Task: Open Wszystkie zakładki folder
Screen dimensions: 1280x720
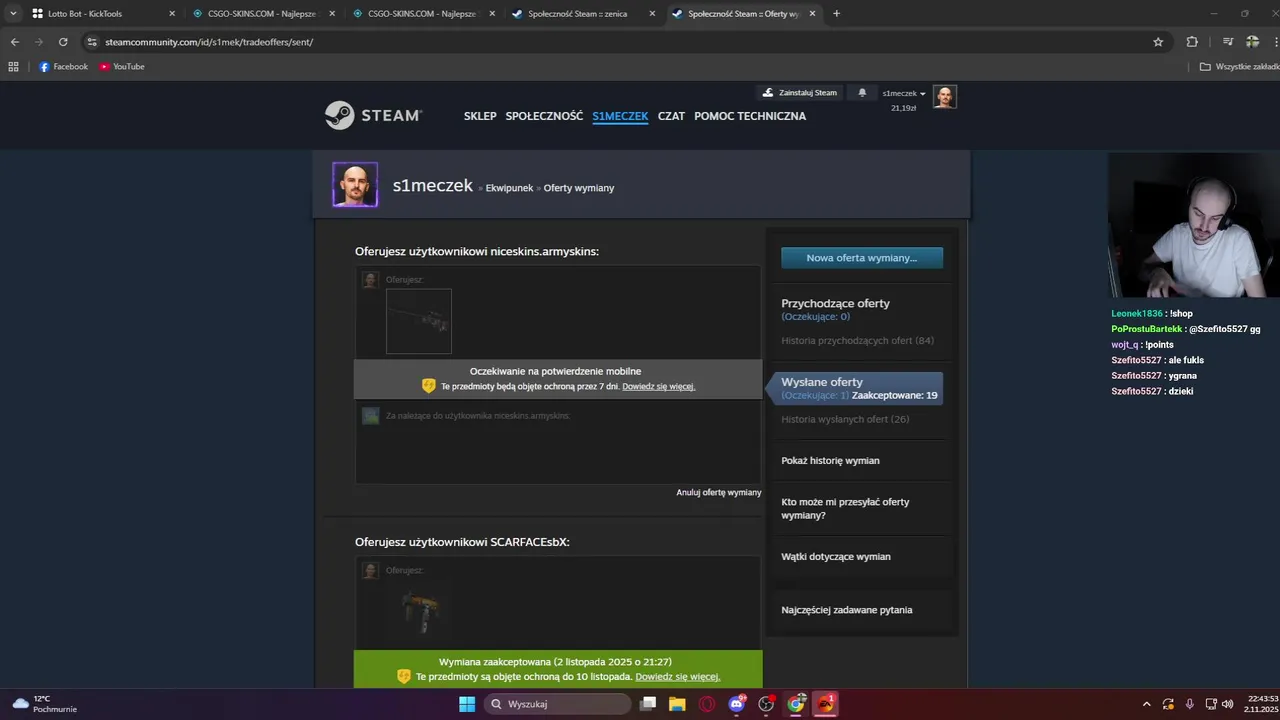Action: click(1239, 67)
